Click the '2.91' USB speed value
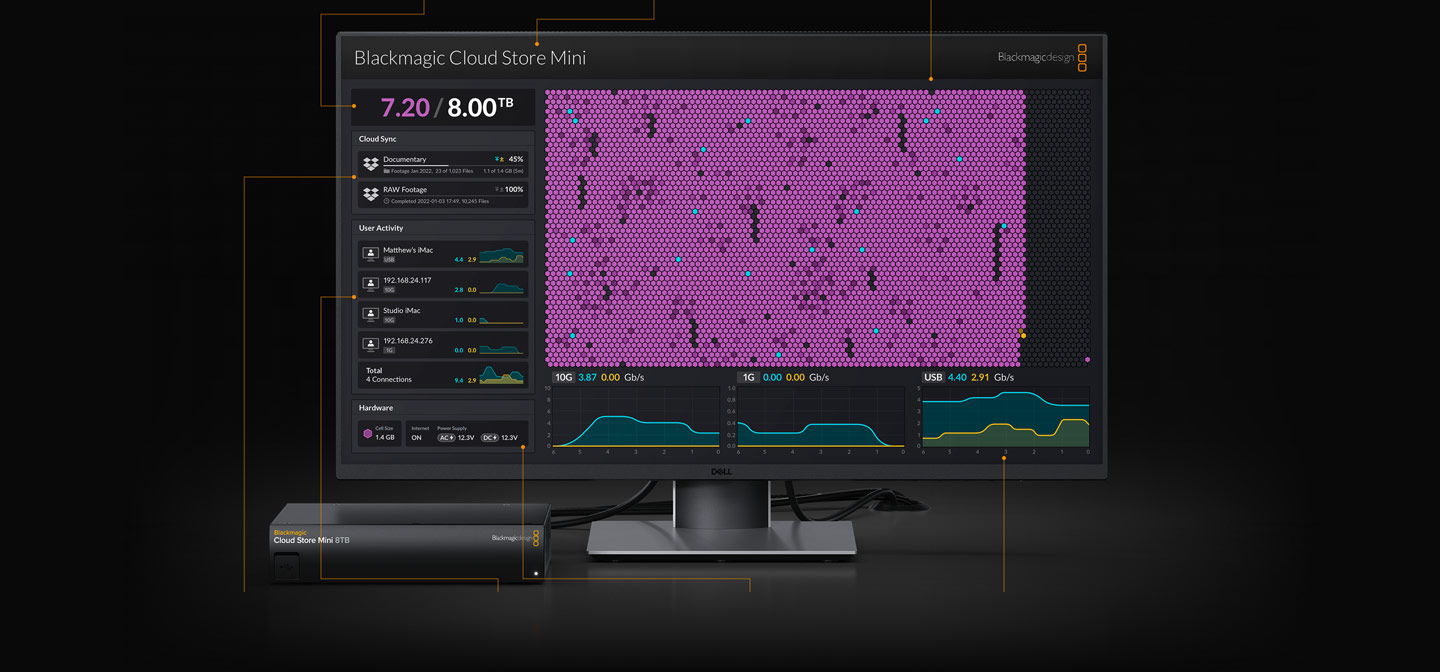This screenshot has width=1440, height=672. click(x=980, y=378)
